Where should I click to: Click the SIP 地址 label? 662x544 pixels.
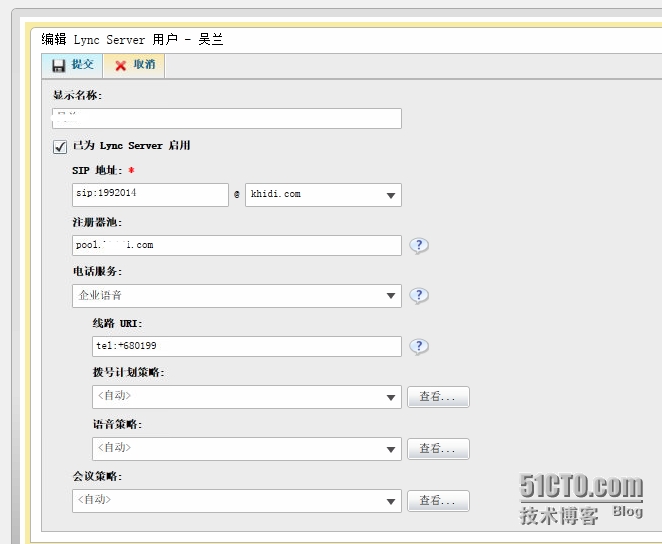click(x=97, y=171)
